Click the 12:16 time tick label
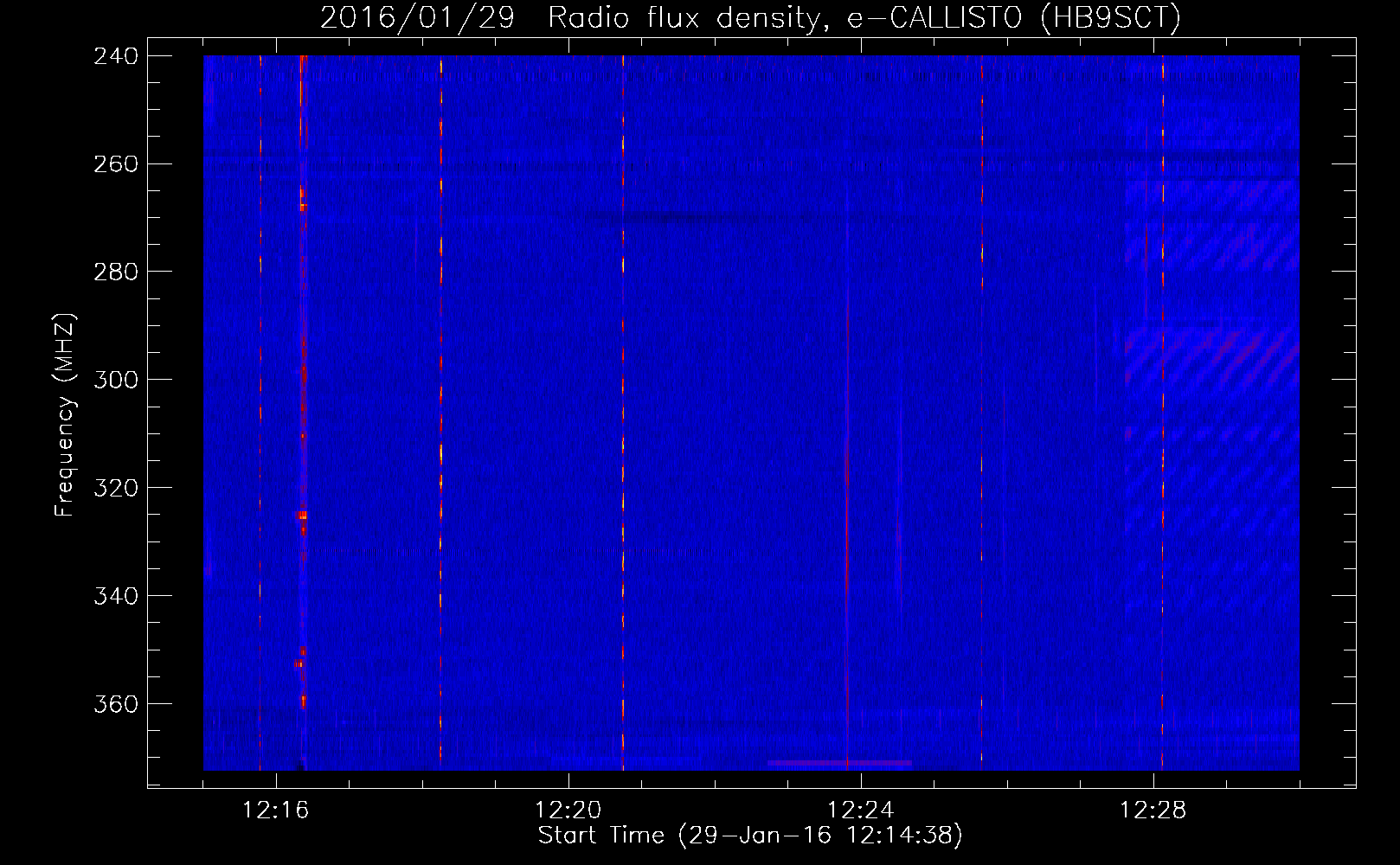This screenshot has height=865, width=1400. pos(276,811)
